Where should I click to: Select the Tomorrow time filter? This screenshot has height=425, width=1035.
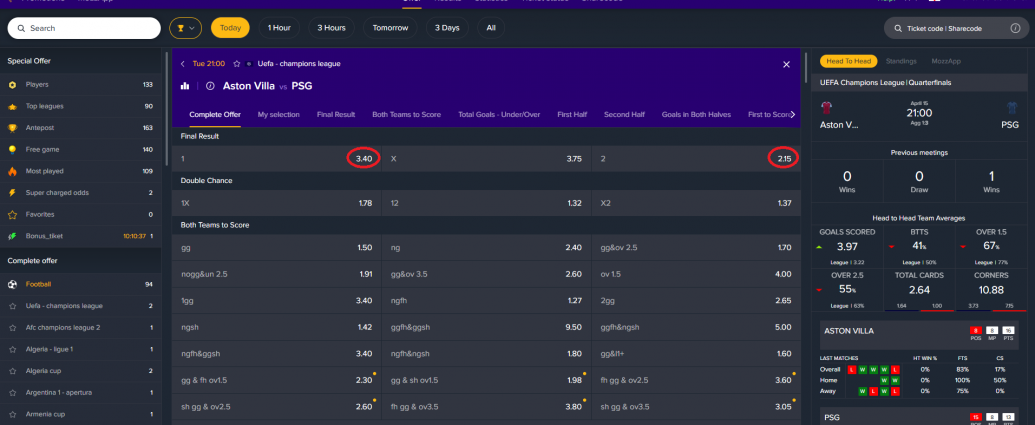(x=390, y=28)
